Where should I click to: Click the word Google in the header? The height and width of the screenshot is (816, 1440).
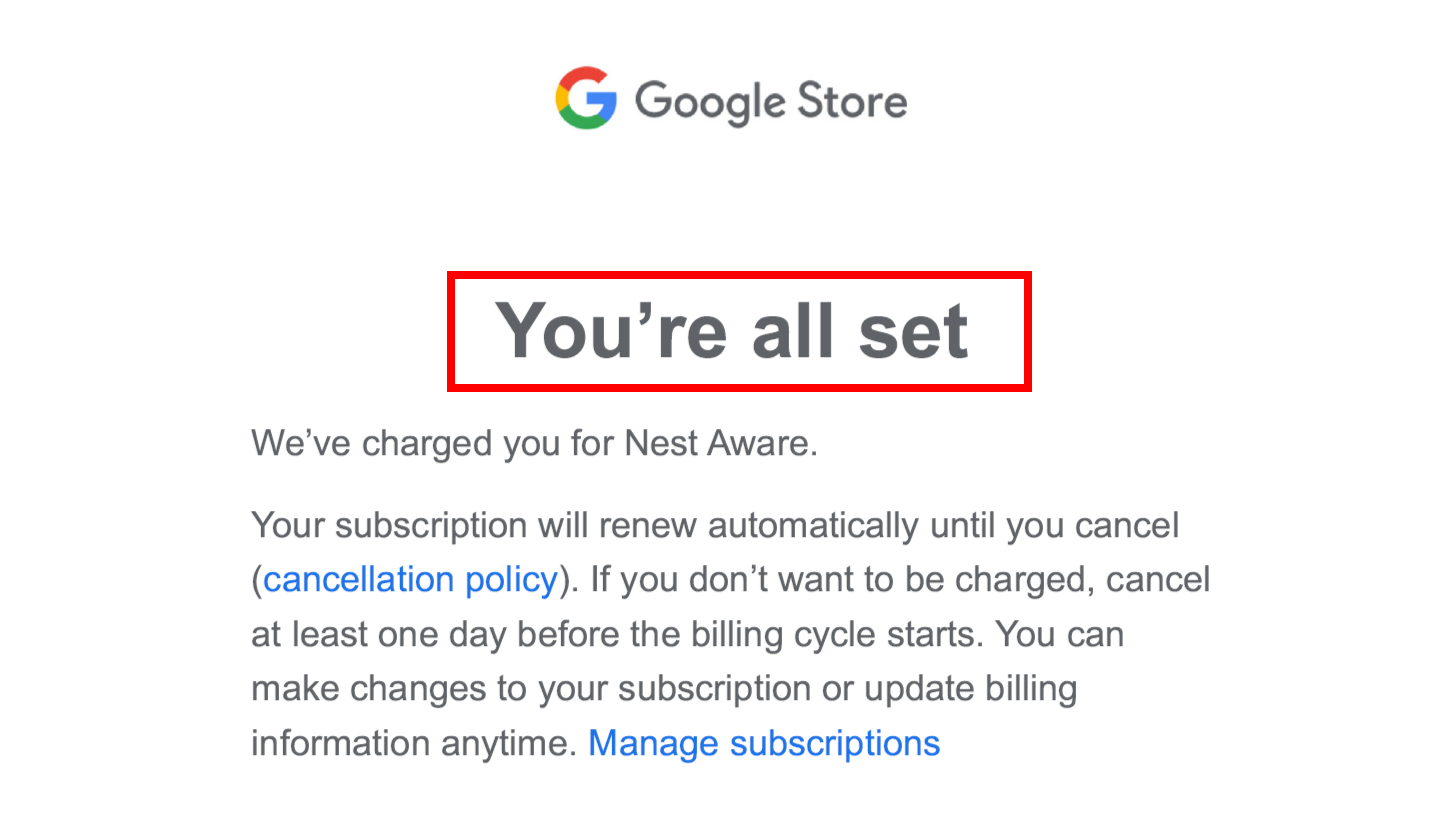711,101
